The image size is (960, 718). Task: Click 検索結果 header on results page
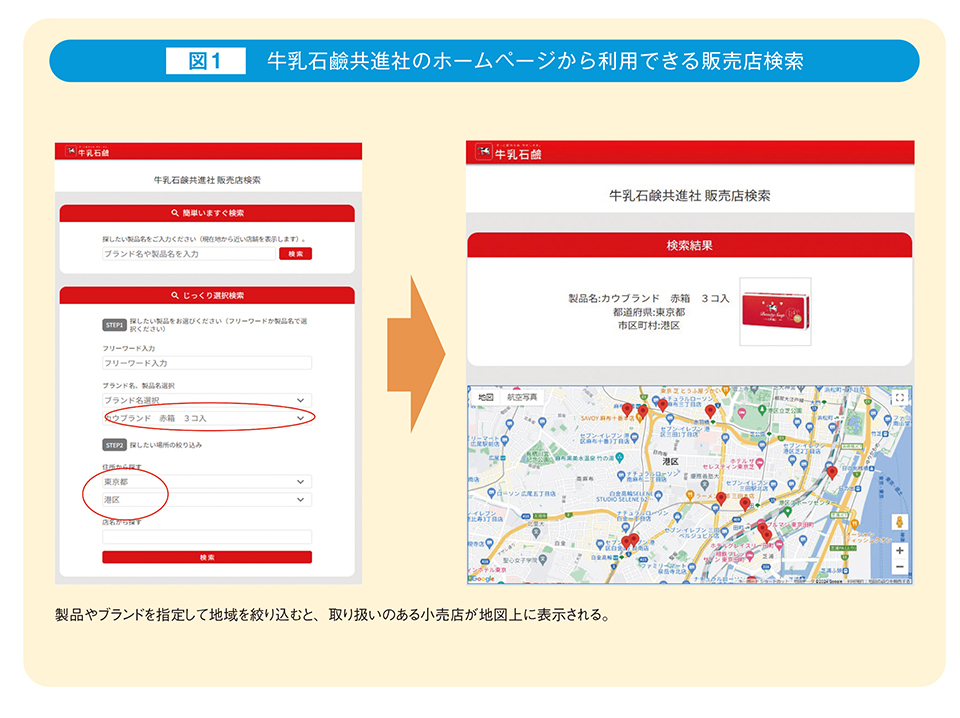click(689, 245)
